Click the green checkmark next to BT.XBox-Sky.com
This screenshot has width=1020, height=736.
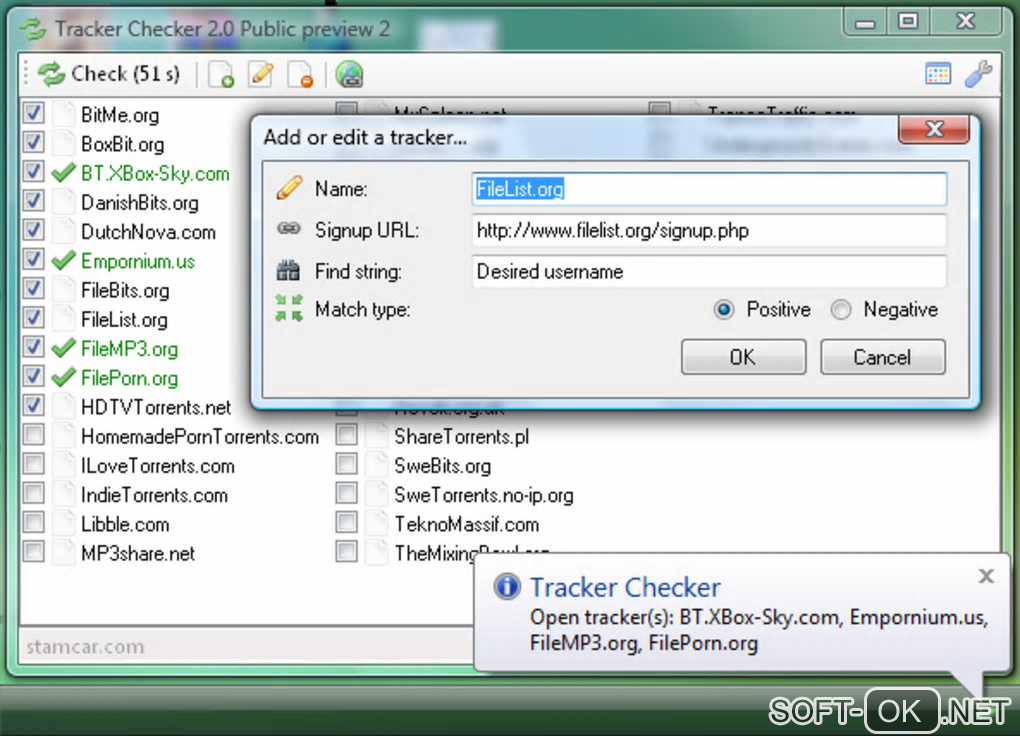tap(64, 172)
